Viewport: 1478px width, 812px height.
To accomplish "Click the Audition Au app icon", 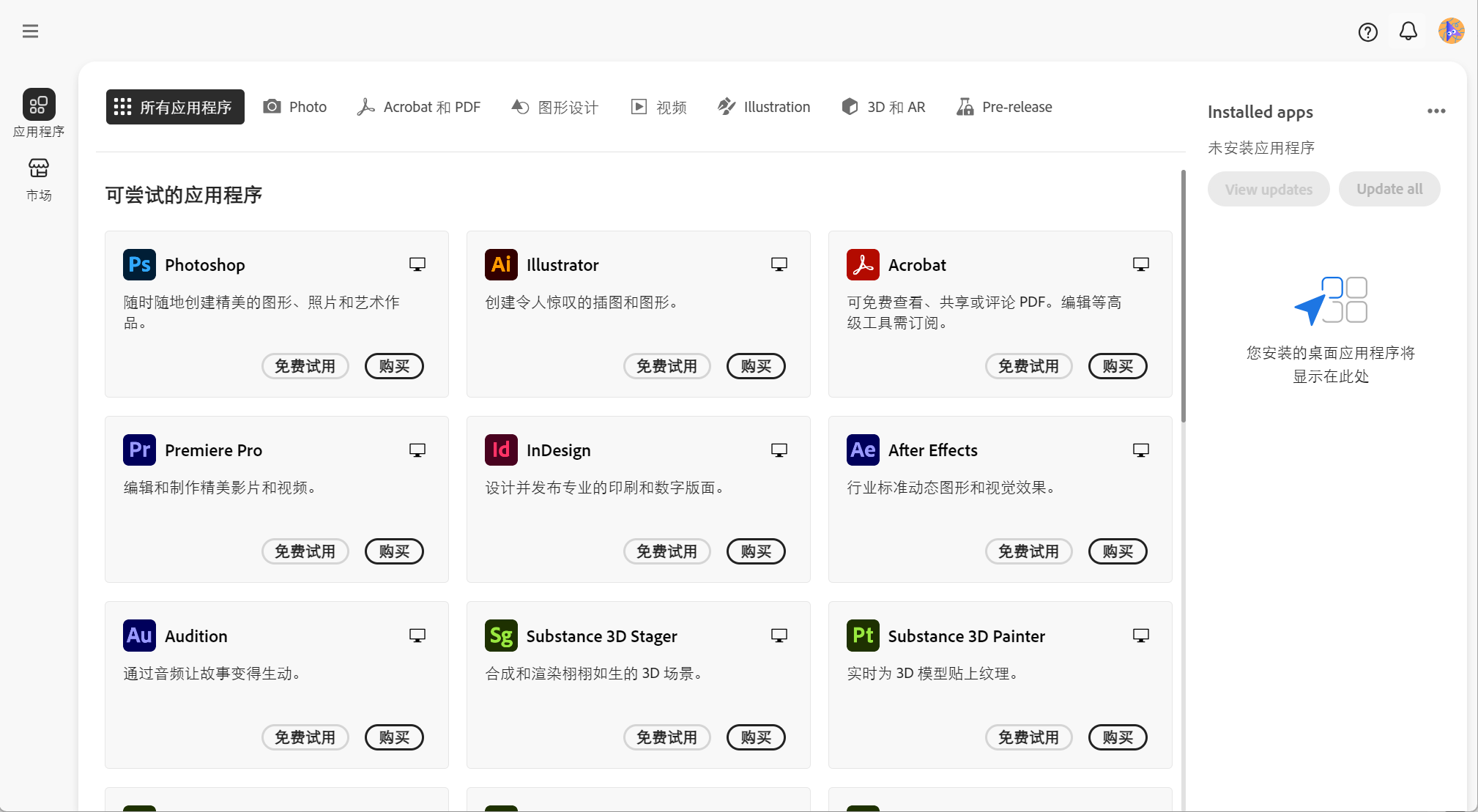I will [139, 636].
